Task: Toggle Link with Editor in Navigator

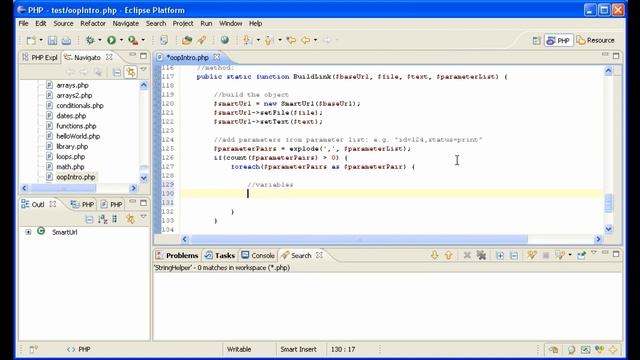Action: [x=131, y=73]
